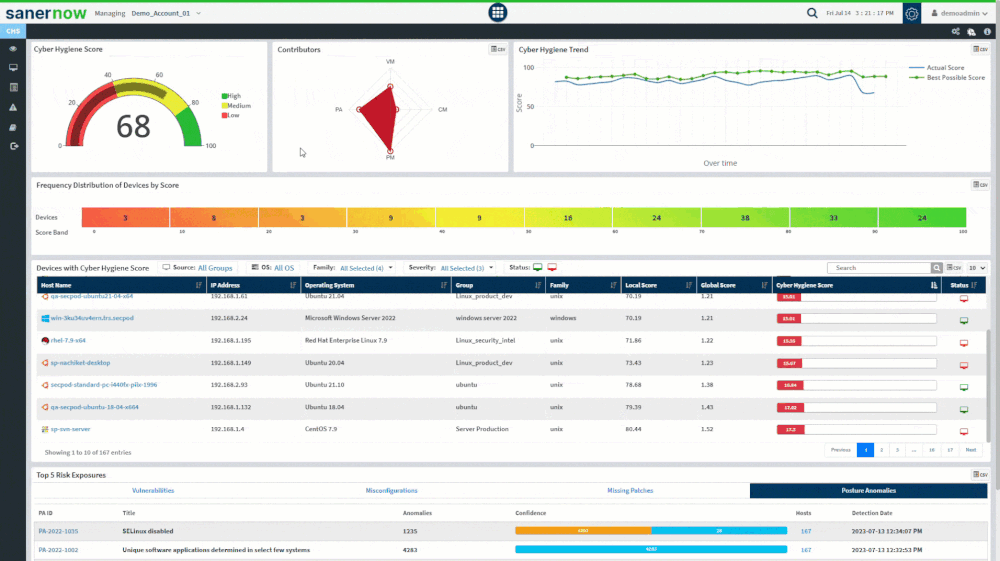Export Contributors chart as CSV
Screen dimensions: 1000x561
[497, 49]
